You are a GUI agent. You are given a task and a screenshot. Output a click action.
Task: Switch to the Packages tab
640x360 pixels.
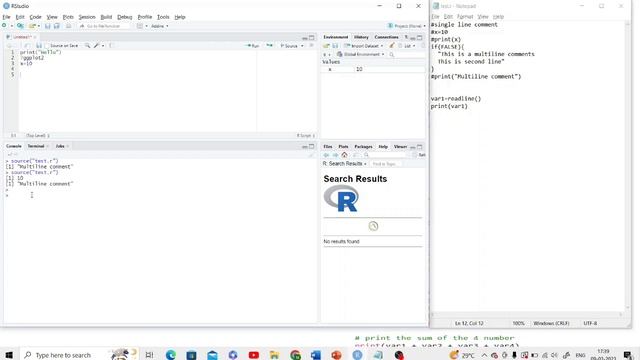click(x=363, y=147)
